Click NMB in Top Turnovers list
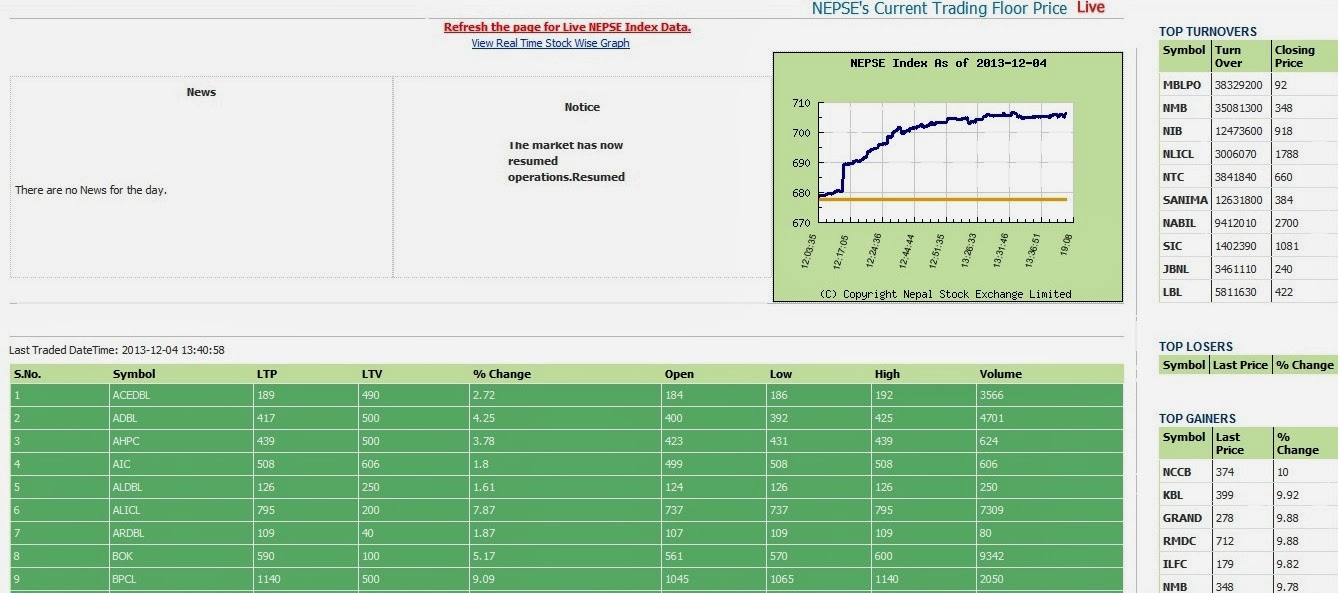The image size is (1338, 593). click(x=1175, y=108)
